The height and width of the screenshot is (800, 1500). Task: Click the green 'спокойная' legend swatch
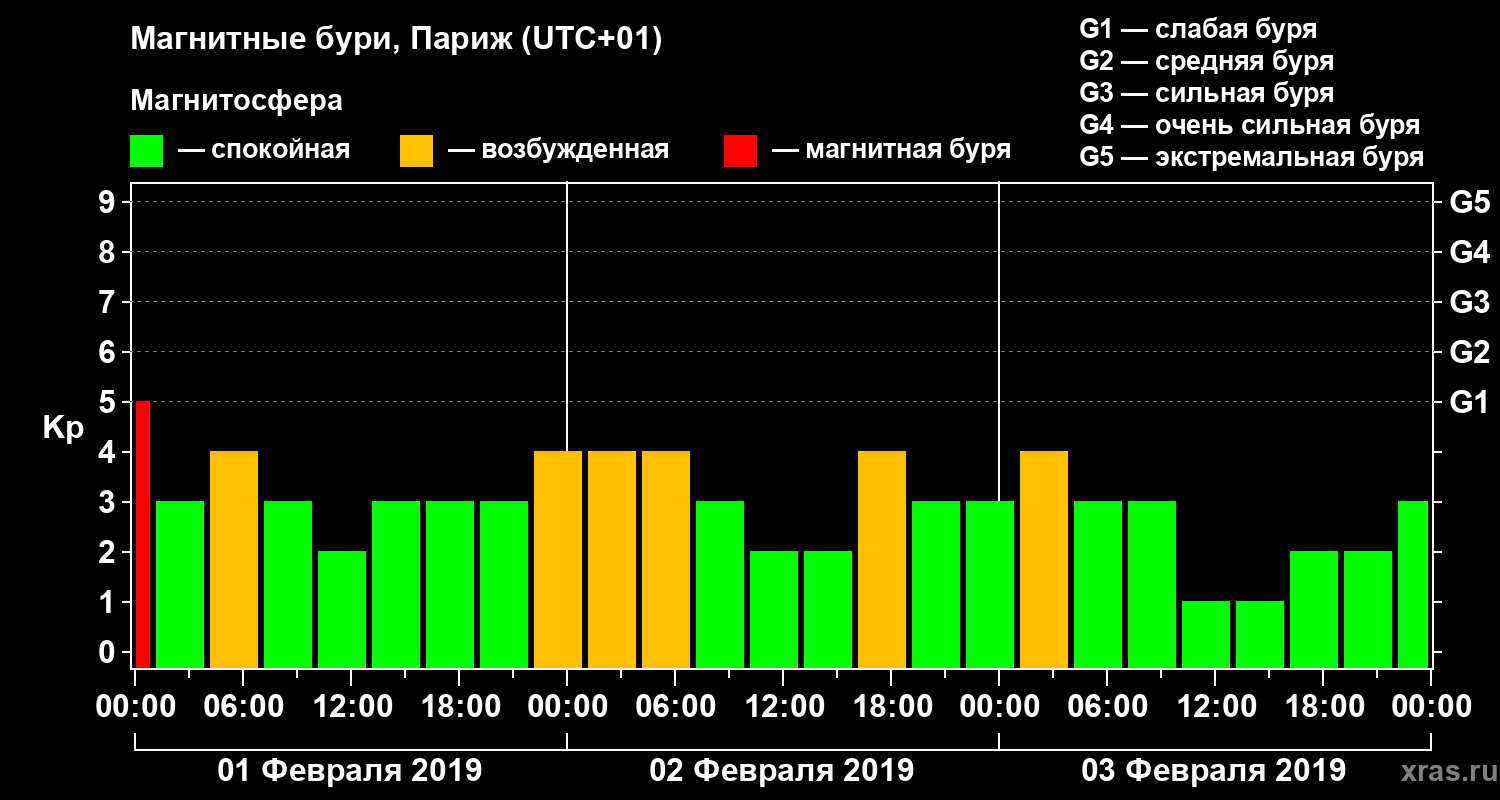tap(146, 151)
